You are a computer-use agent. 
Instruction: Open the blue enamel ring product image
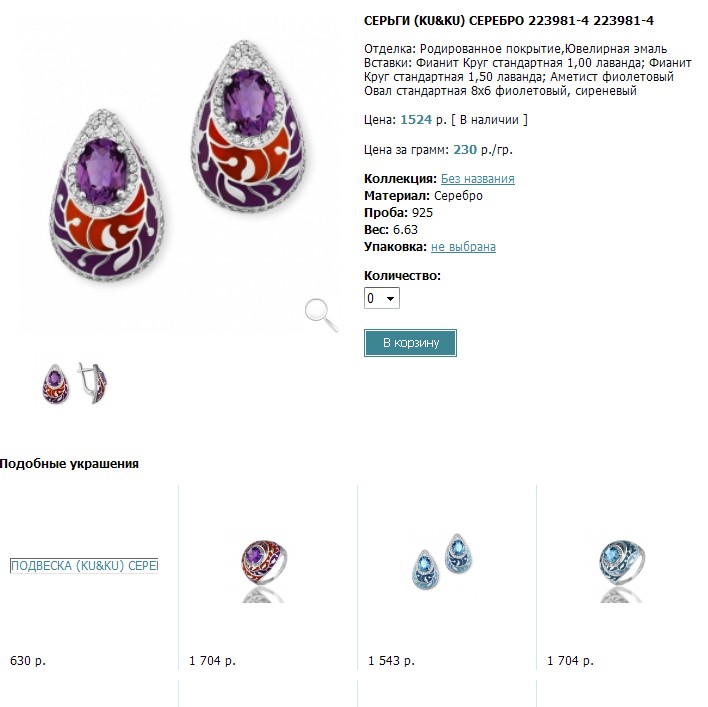click(622, 571)
